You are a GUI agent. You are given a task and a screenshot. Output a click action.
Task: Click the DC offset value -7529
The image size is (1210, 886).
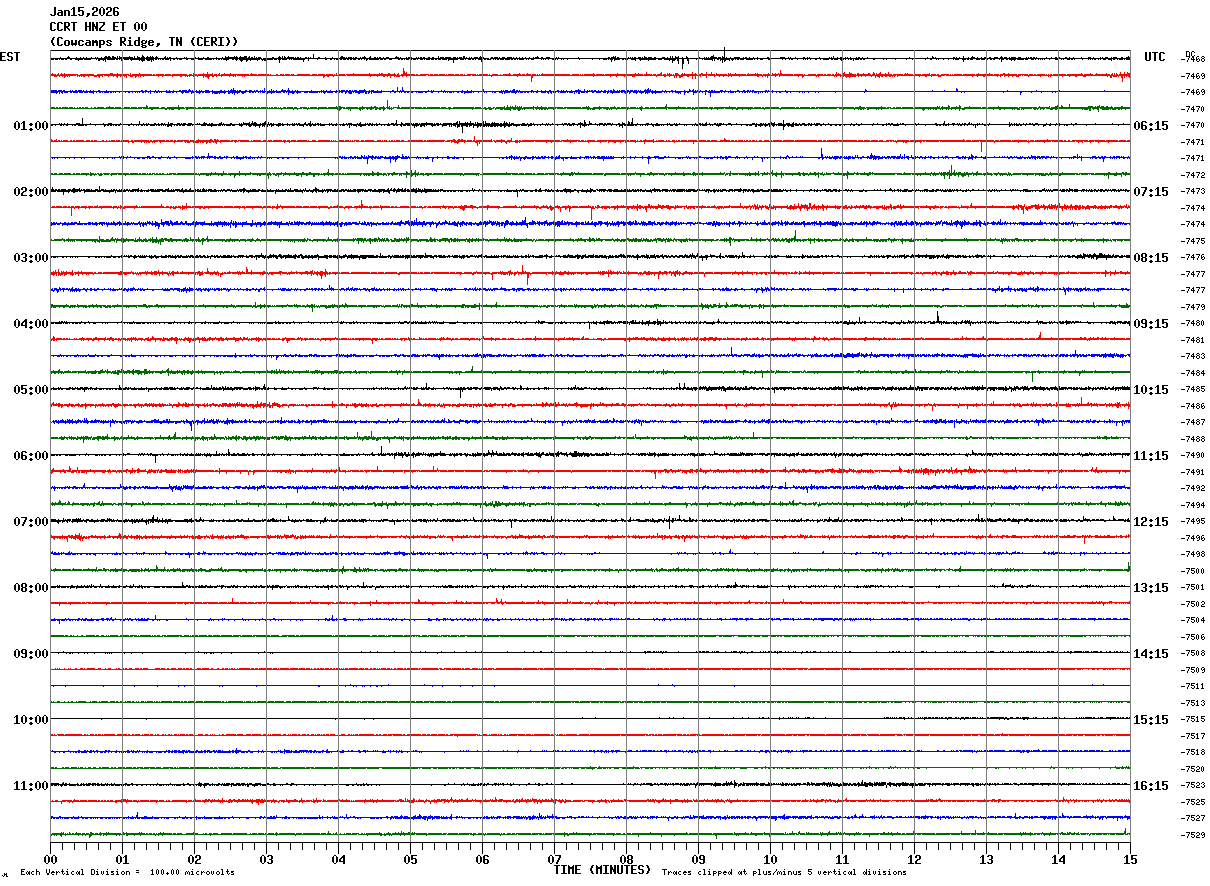(x=1193, y=835)
